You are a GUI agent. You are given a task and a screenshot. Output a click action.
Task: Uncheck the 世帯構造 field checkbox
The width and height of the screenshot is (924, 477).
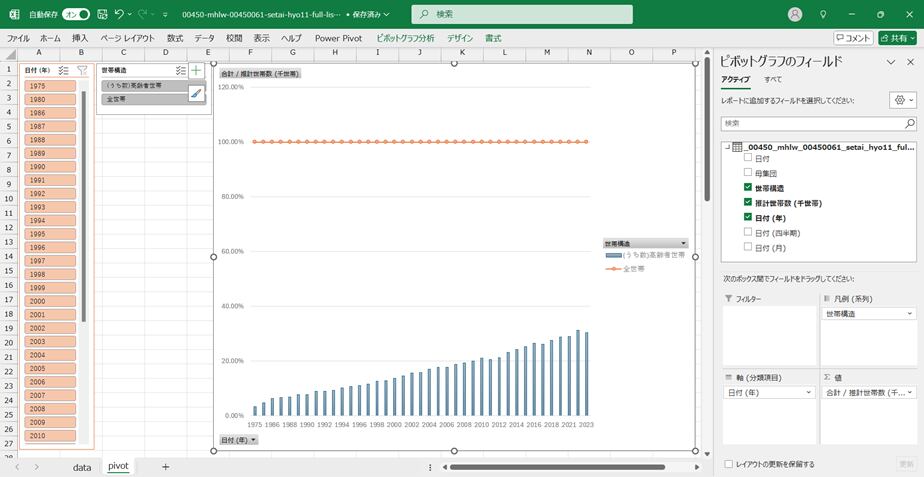pos(748,188)
